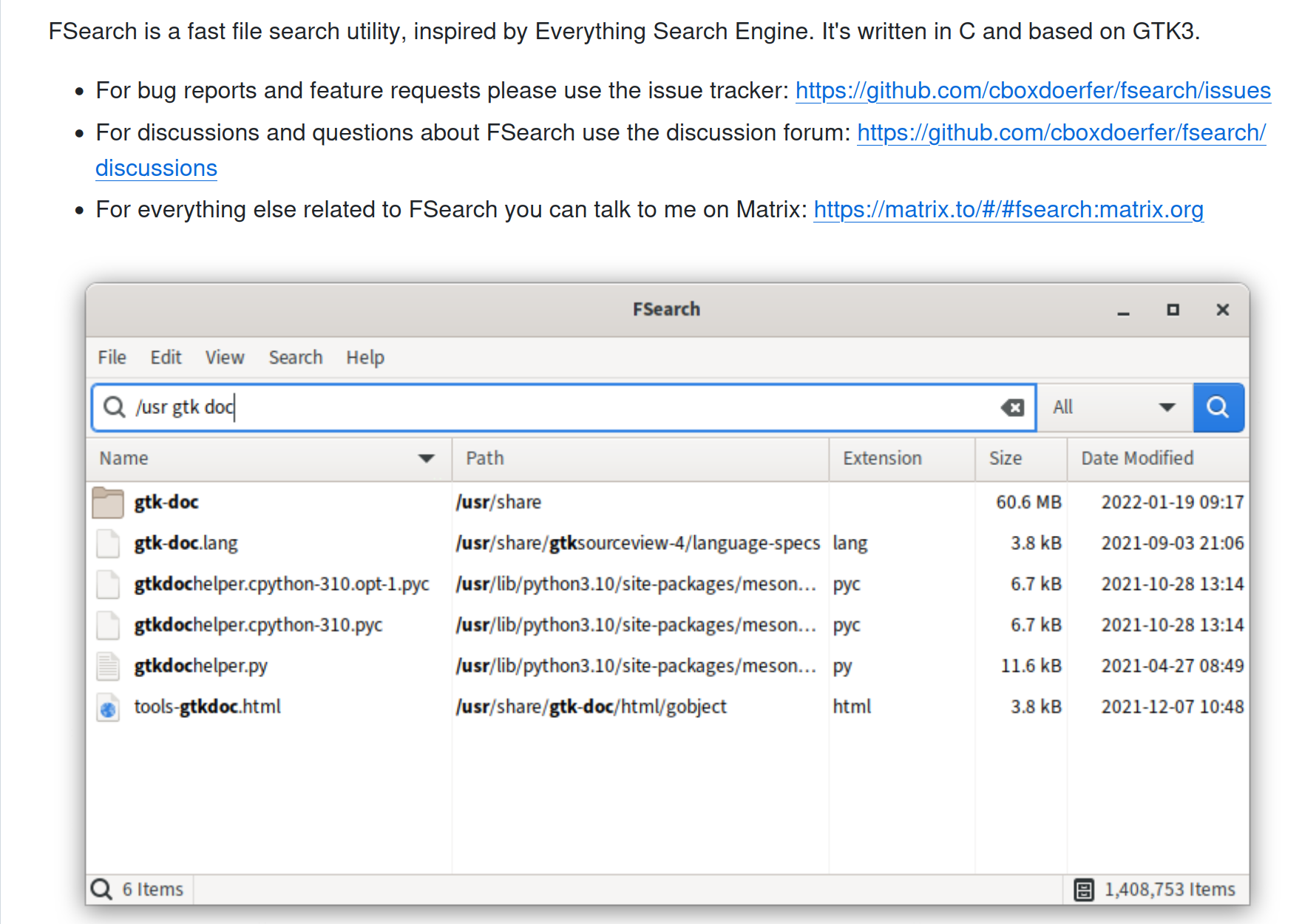Click the script file icon for gtkdochelper.py
1302x924 pixels.
pos(108,665)
